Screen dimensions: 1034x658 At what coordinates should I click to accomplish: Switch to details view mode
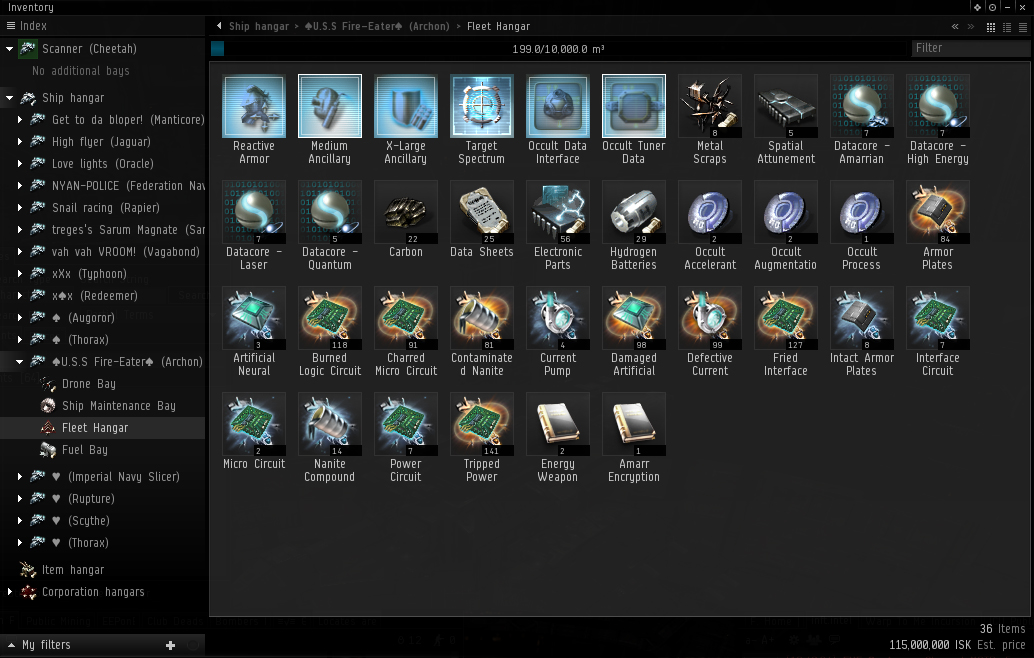coord(1007,27)
